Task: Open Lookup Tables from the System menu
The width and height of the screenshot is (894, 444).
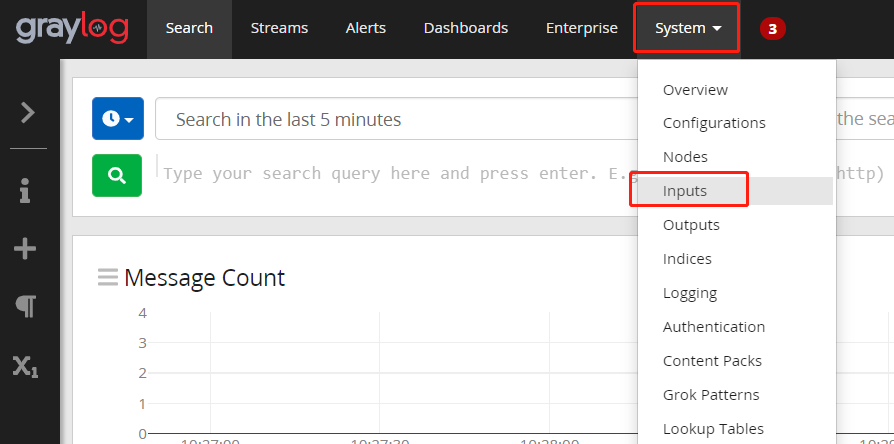Action: coord(713,429)
